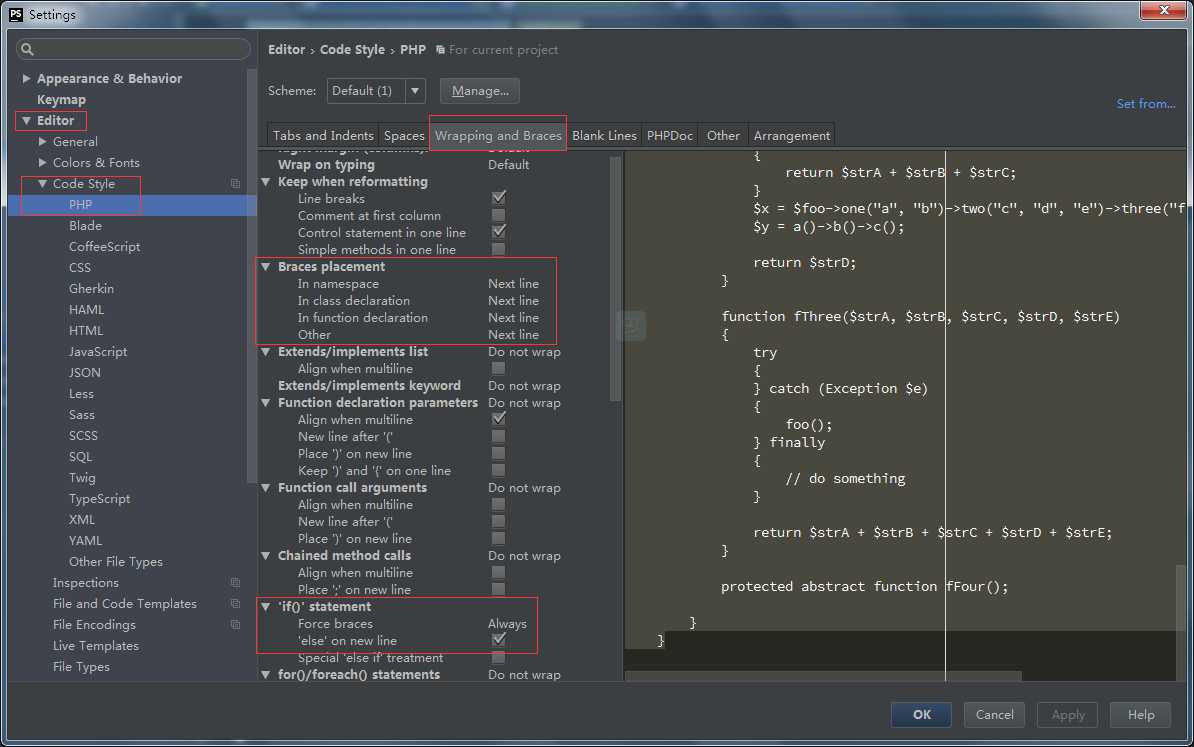Click the 'For current project' icon

point(440,49)
